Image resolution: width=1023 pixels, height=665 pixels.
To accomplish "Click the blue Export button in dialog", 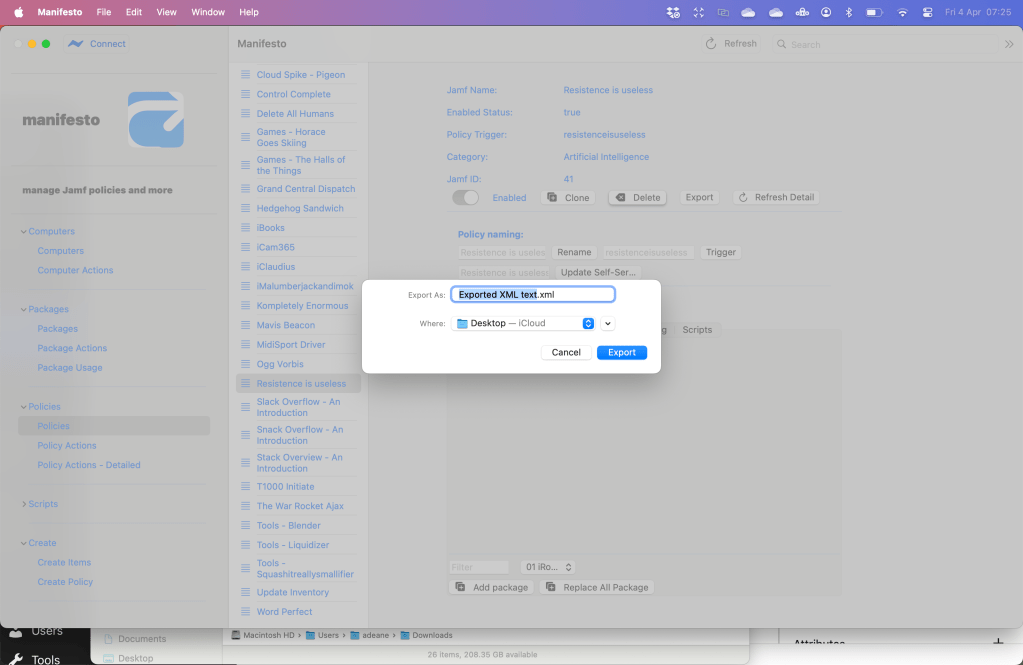I will coord(622,352).
